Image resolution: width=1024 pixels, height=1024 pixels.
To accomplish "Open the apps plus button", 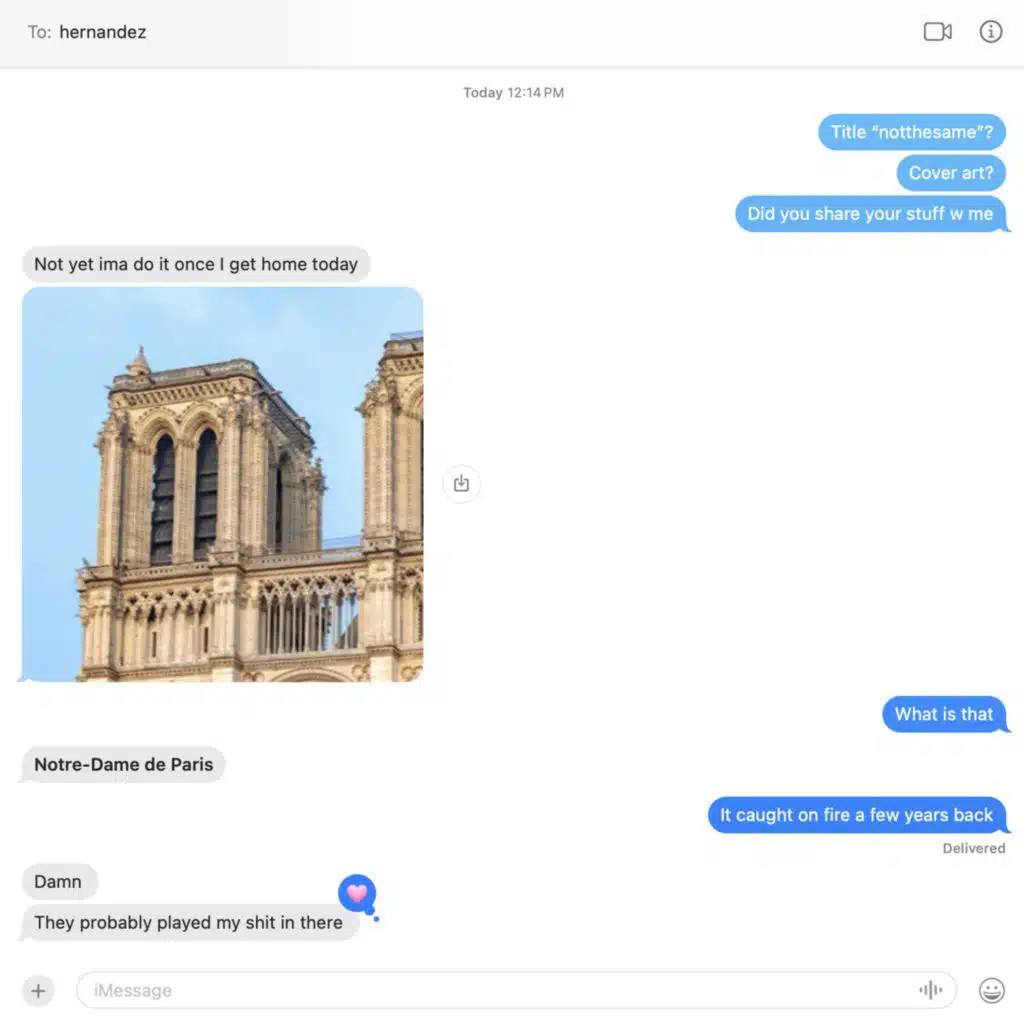I will point(38,991).
